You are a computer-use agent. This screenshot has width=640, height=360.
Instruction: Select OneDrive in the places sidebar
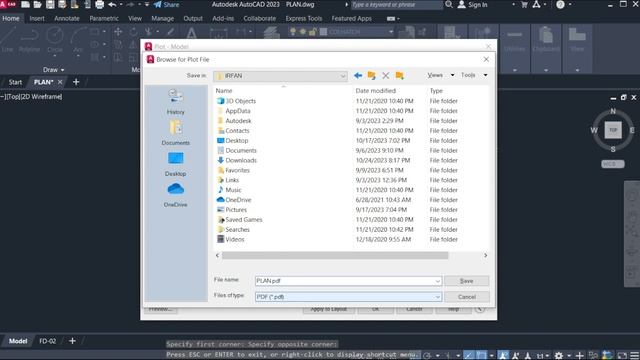176,195
